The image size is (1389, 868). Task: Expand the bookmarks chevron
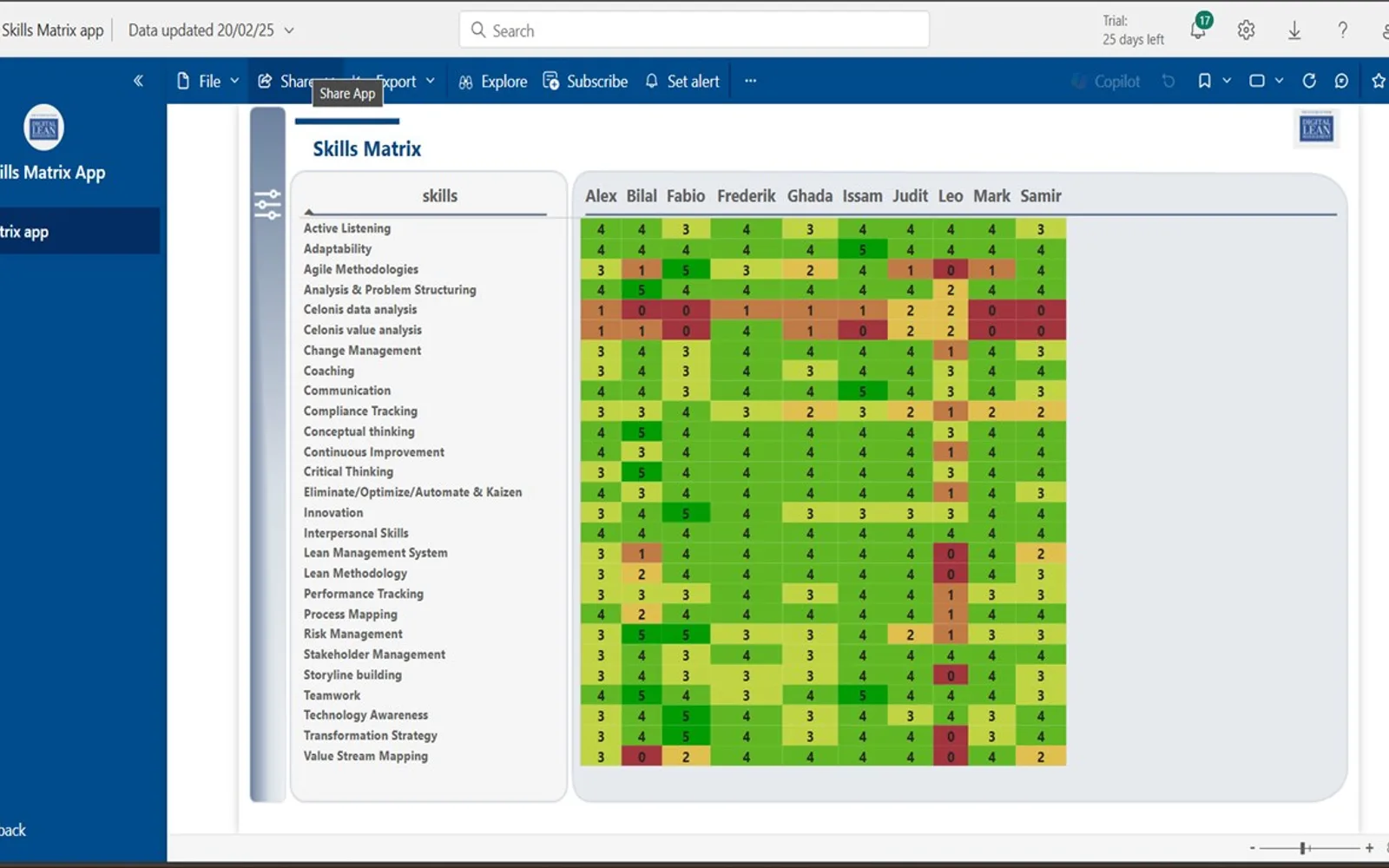pos(1227,81)
